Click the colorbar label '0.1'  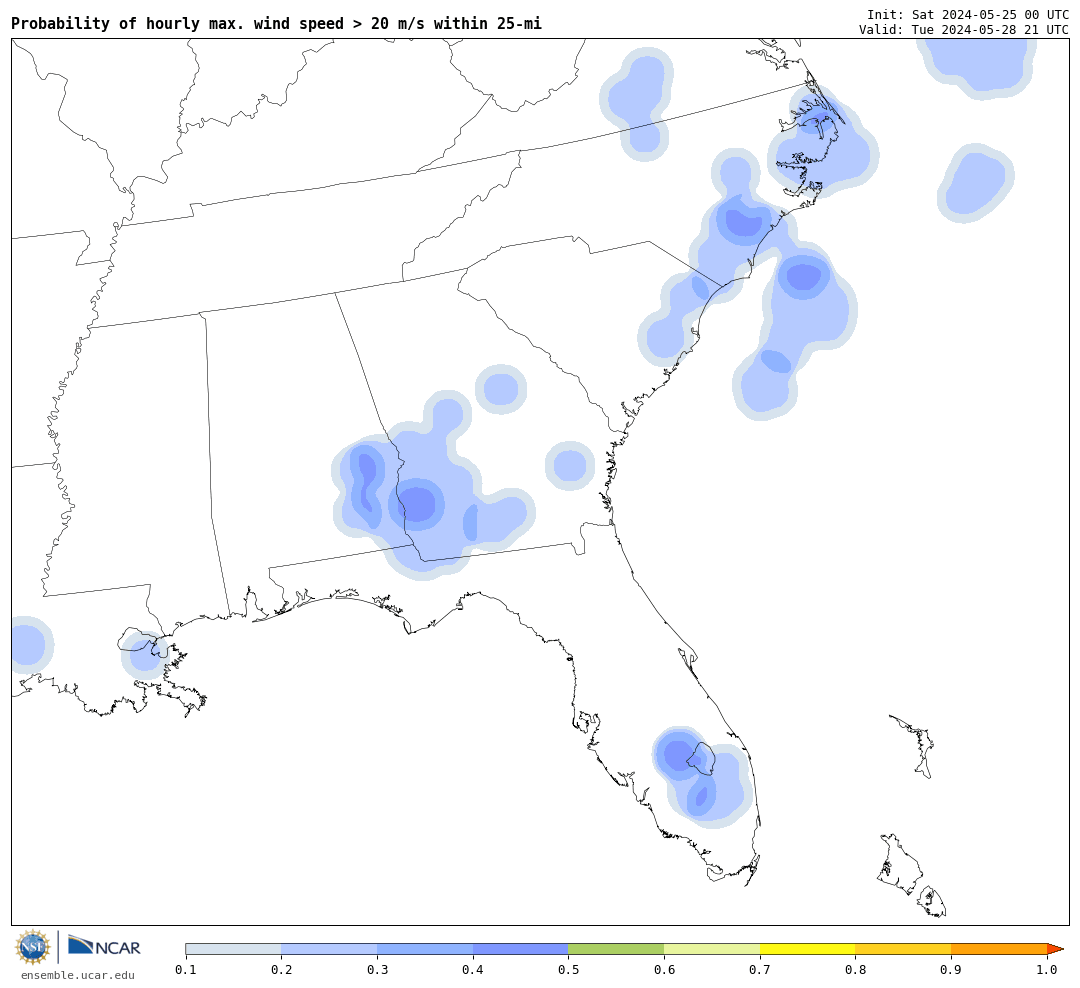coord(186,970)
